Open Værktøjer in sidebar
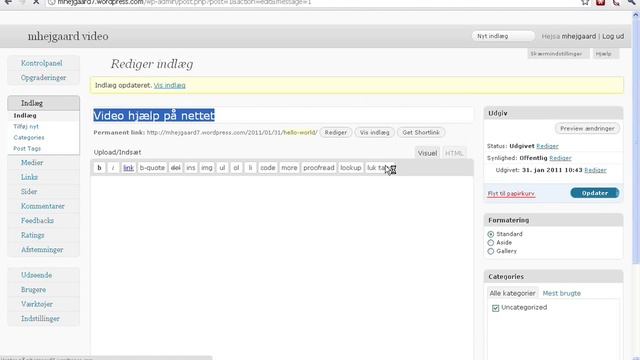The image size is (640, 360). point(37,304)
